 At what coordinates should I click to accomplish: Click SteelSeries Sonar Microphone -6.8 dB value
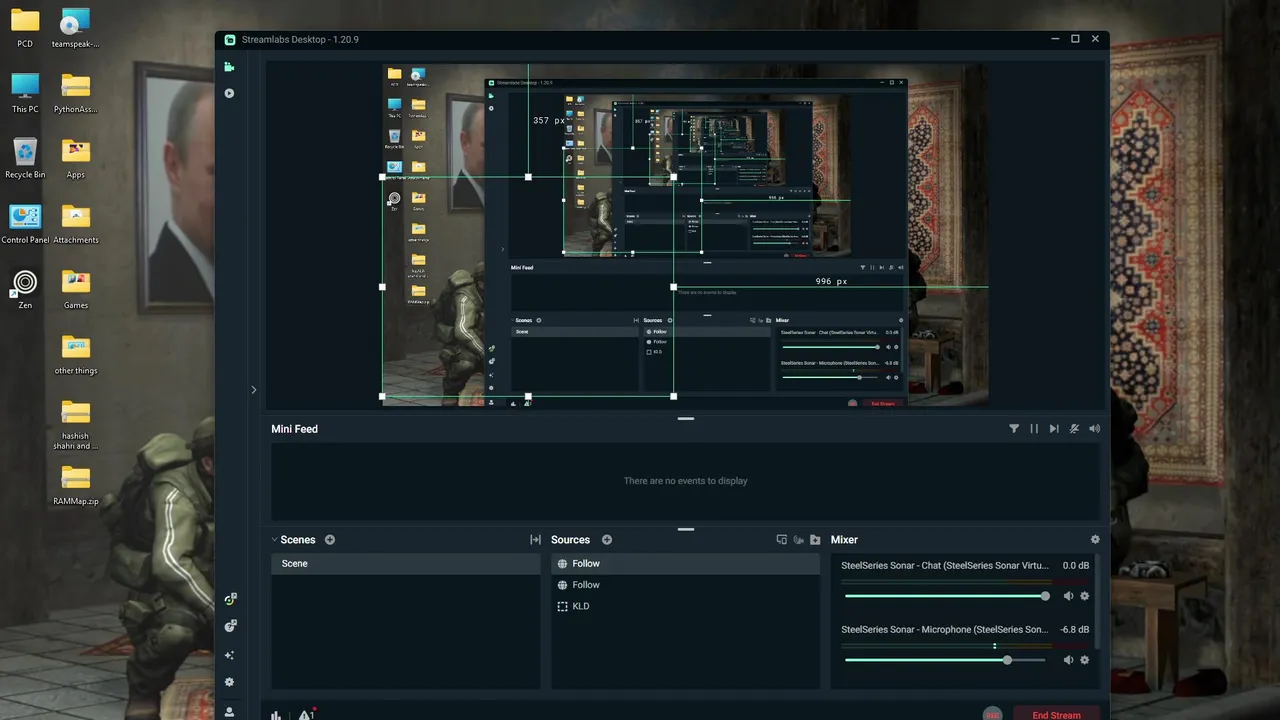click(x=1075, y=630)
